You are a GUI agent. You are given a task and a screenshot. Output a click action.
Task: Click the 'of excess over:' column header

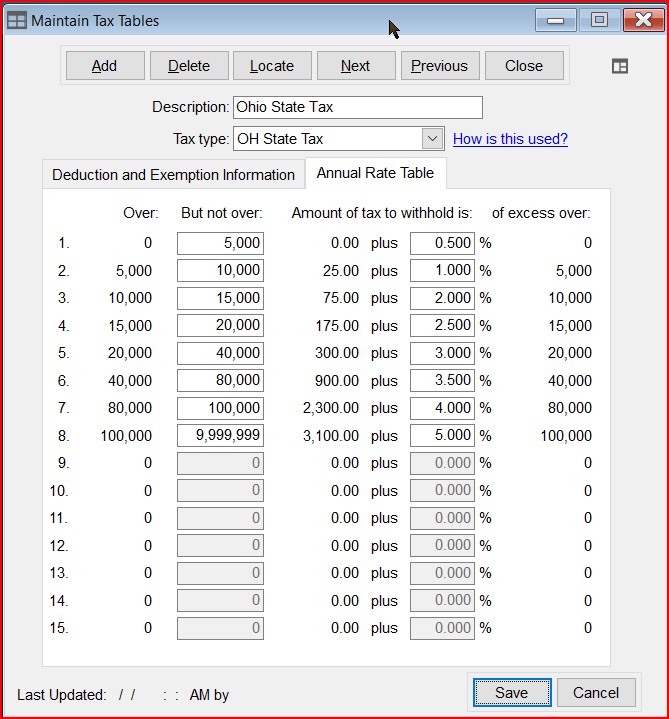541,213
